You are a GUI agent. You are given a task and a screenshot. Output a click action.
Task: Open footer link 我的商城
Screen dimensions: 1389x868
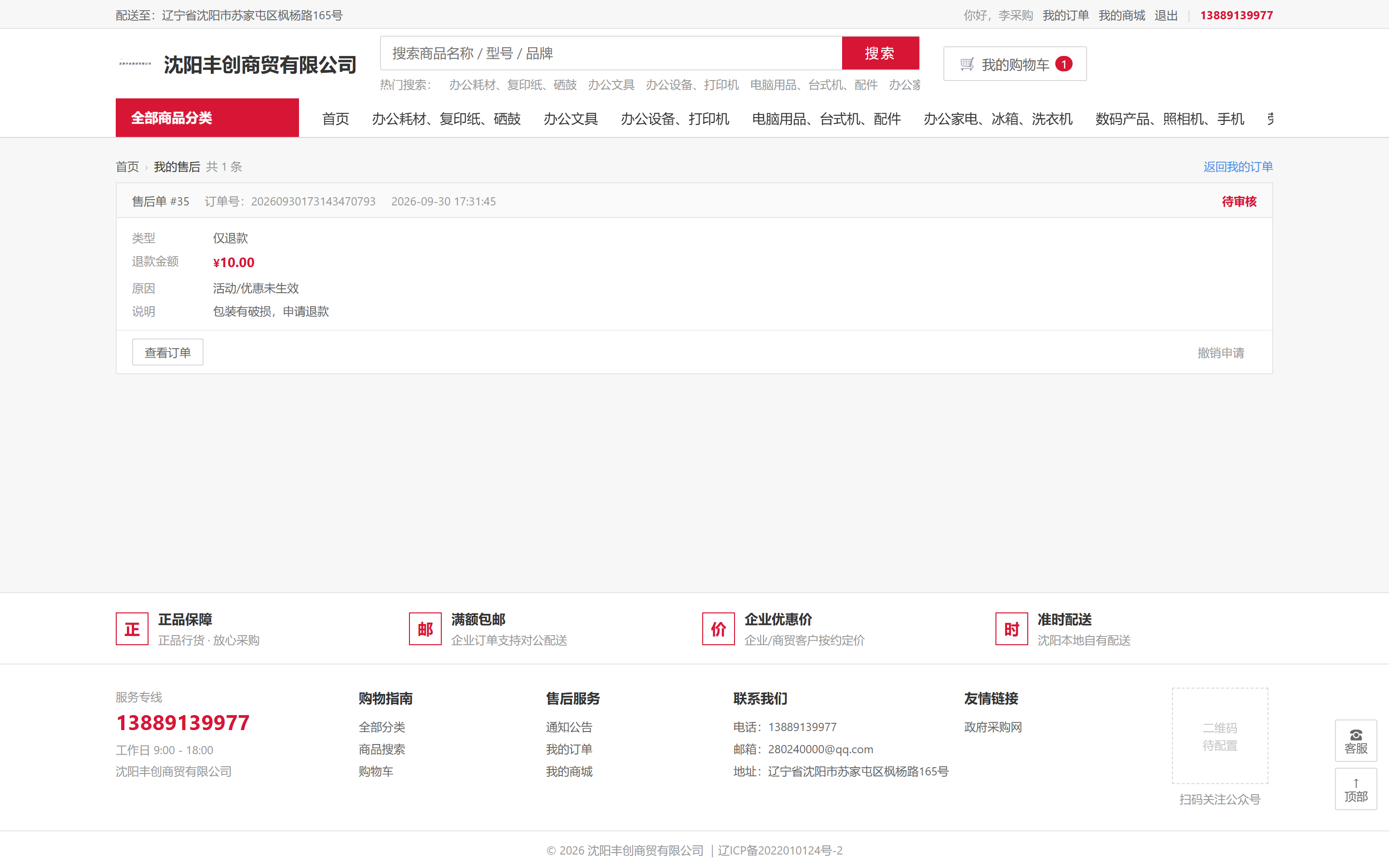point(569,772)
